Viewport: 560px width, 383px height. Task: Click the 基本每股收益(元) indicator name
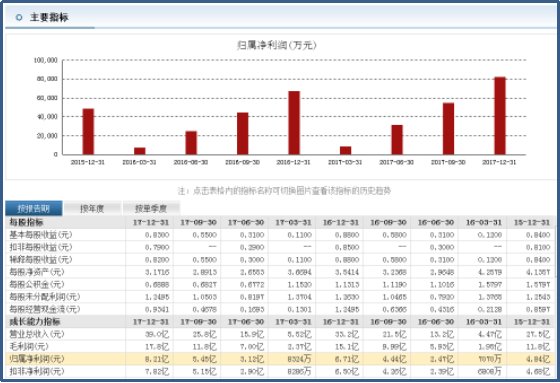click(41, 235)
